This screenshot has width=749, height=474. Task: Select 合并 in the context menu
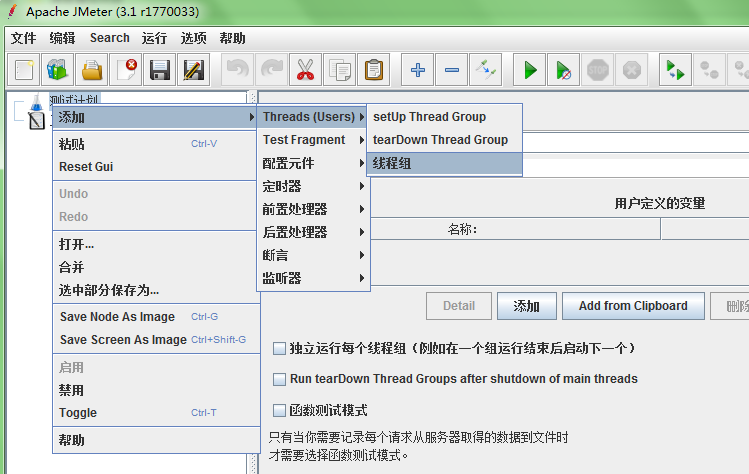pos(155,267)
